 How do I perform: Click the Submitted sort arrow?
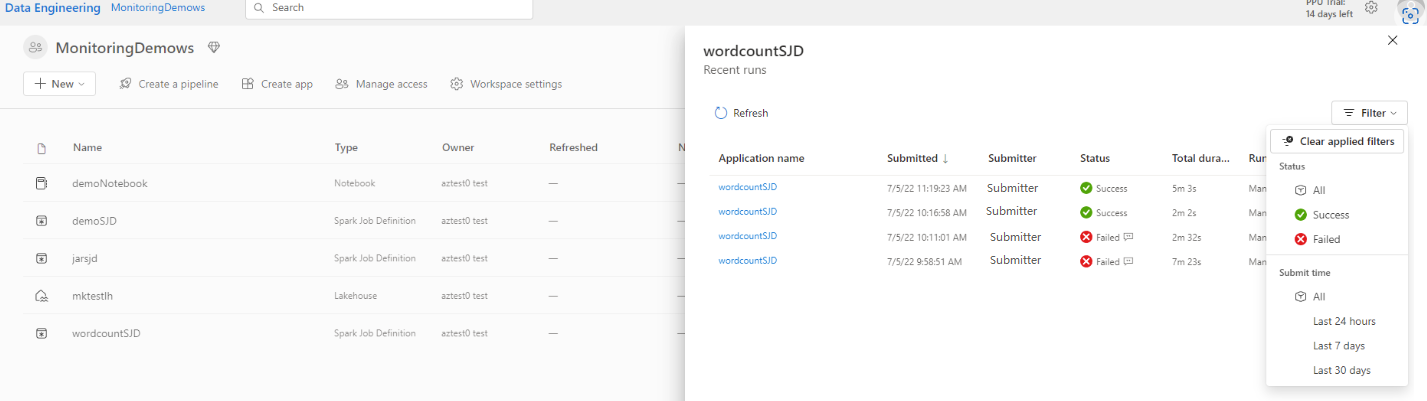click(x=945, y=158)
